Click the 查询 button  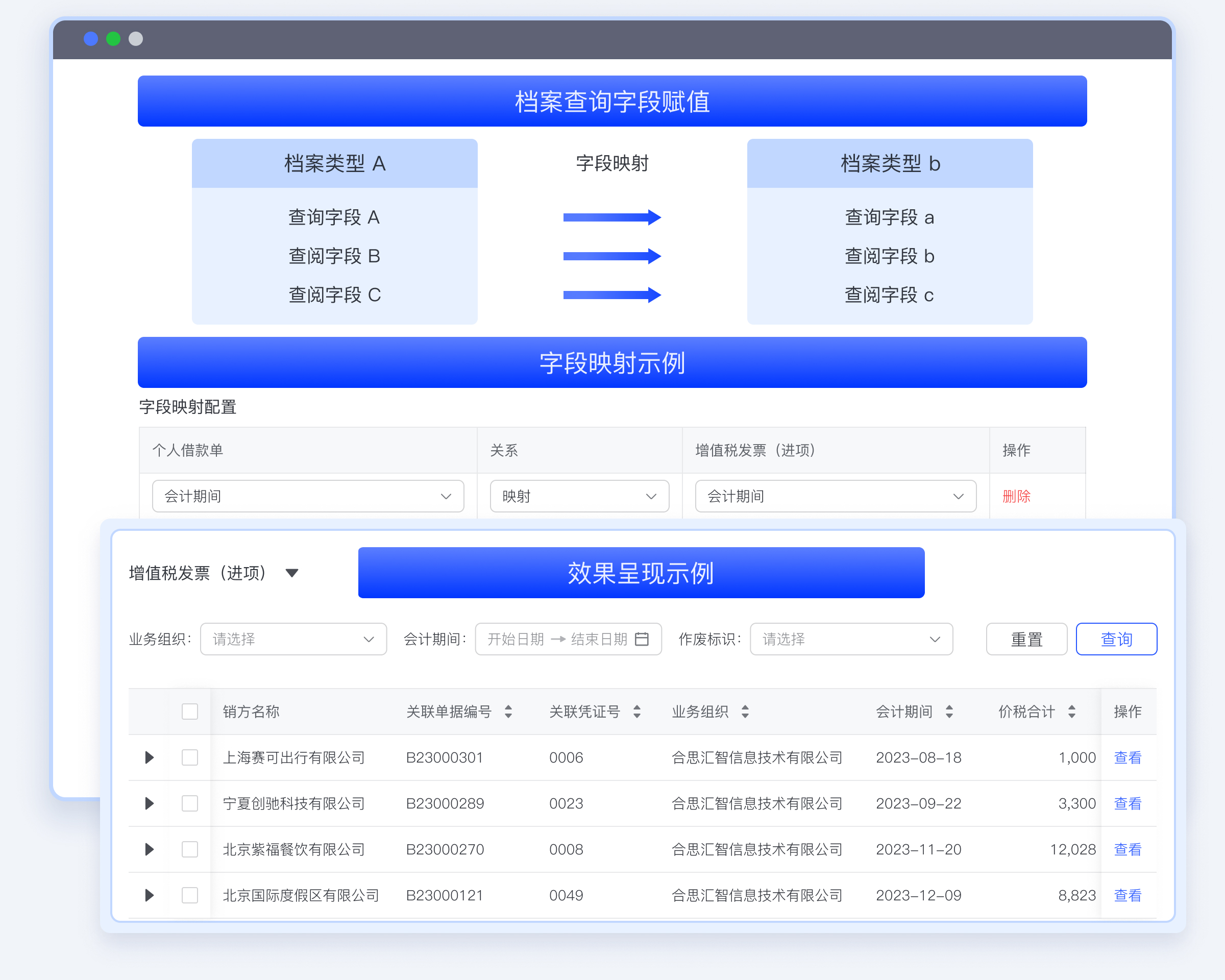tap(1116, 639)
